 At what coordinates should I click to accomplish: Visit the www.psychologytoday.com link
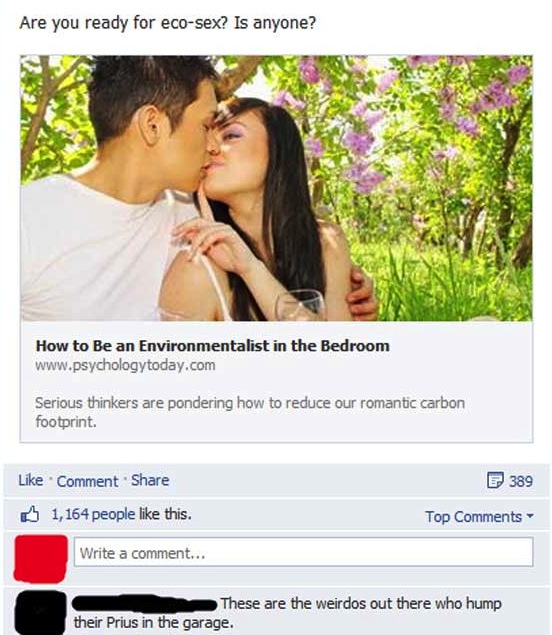click(125, 365)
